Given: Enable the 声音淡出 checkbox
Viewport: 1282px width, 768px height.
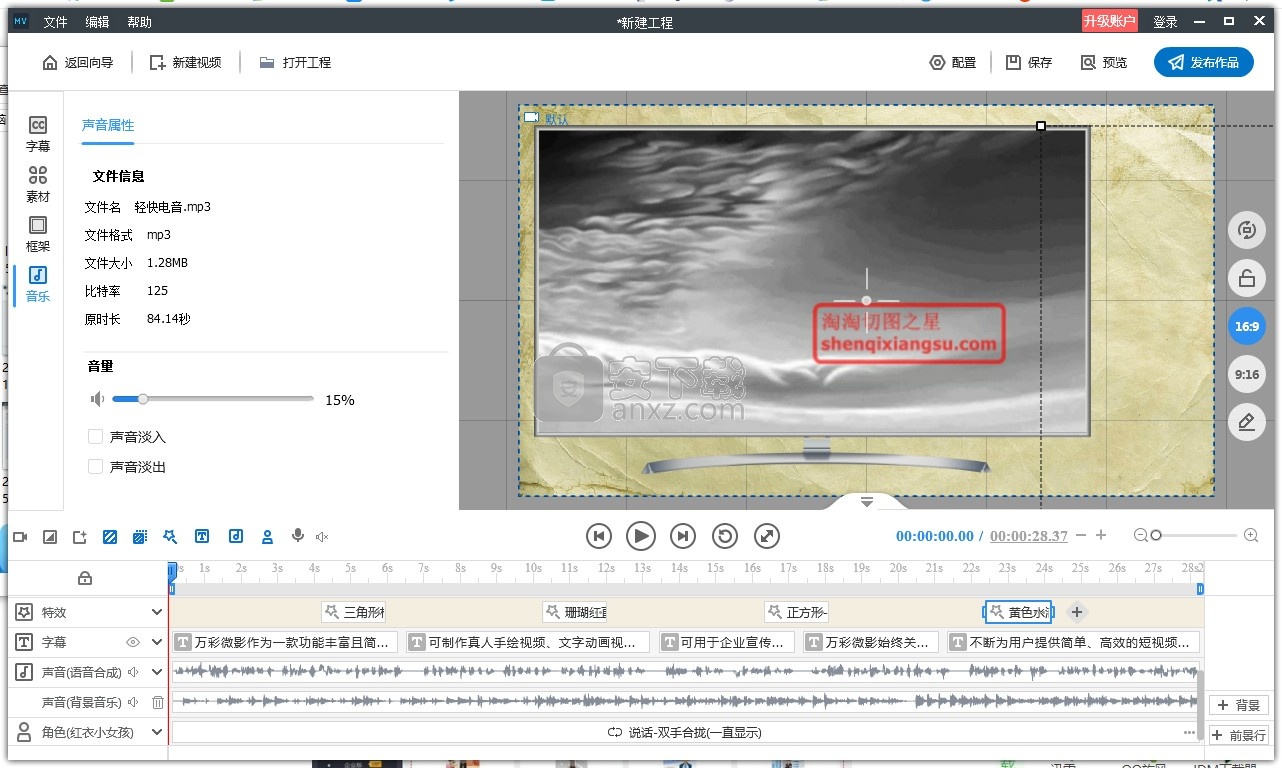Looking at the screenshot, I should pos(96,467).
